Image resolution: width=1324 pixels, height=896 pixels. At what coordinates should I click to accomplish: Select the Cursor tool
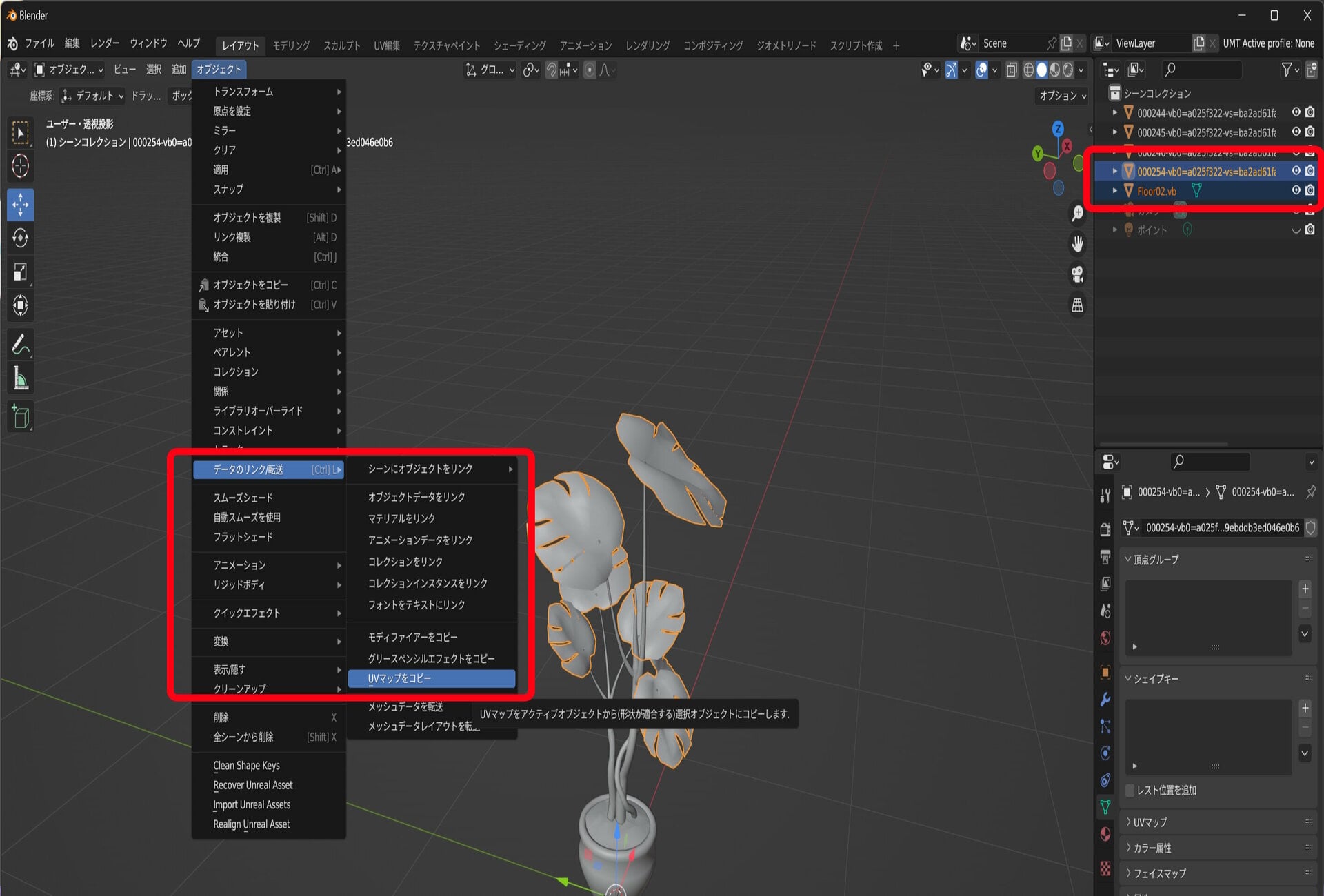pos(21,166)
